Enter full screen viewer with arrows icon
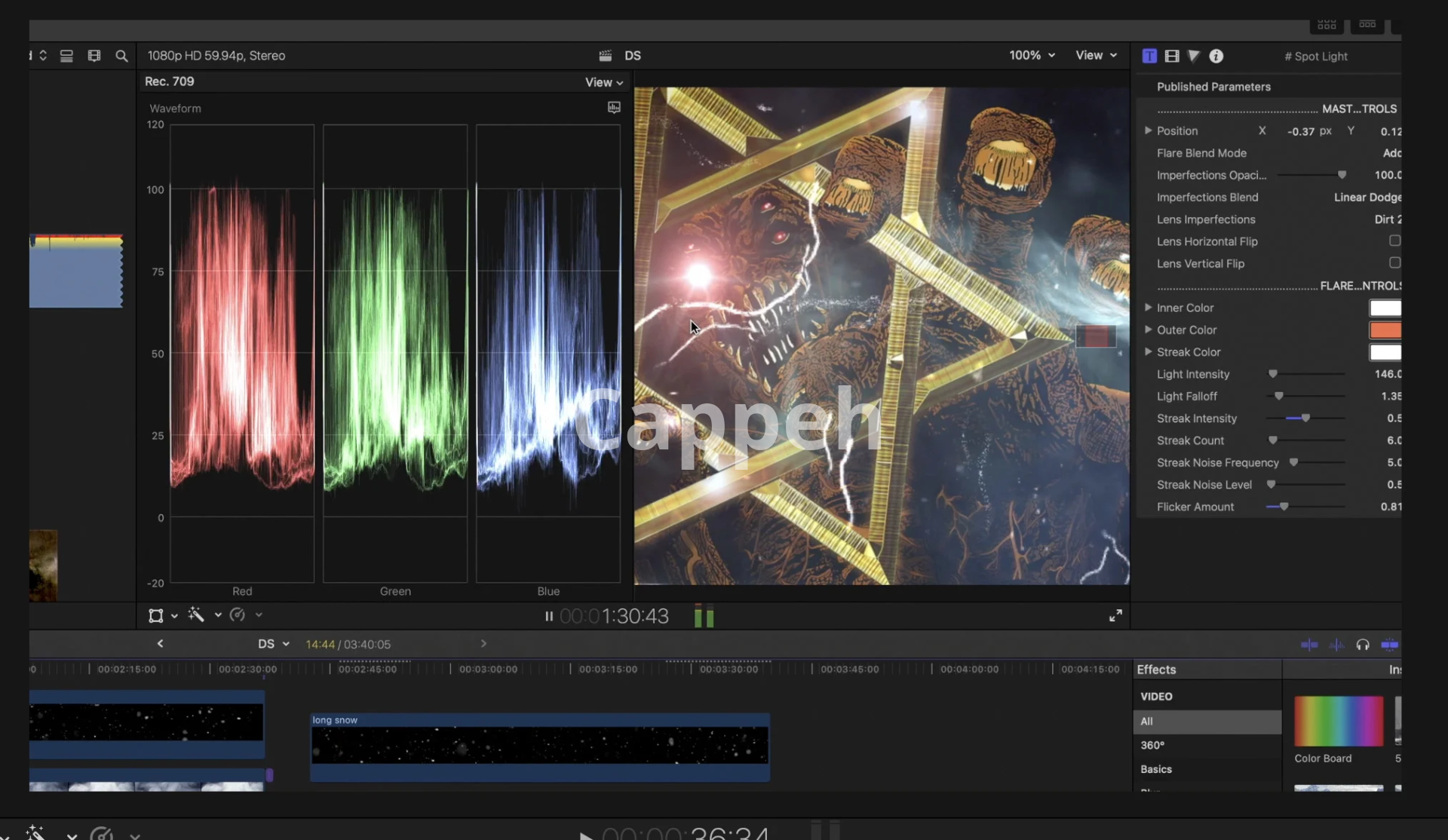1448x840 pixels. coord(1115,616)
